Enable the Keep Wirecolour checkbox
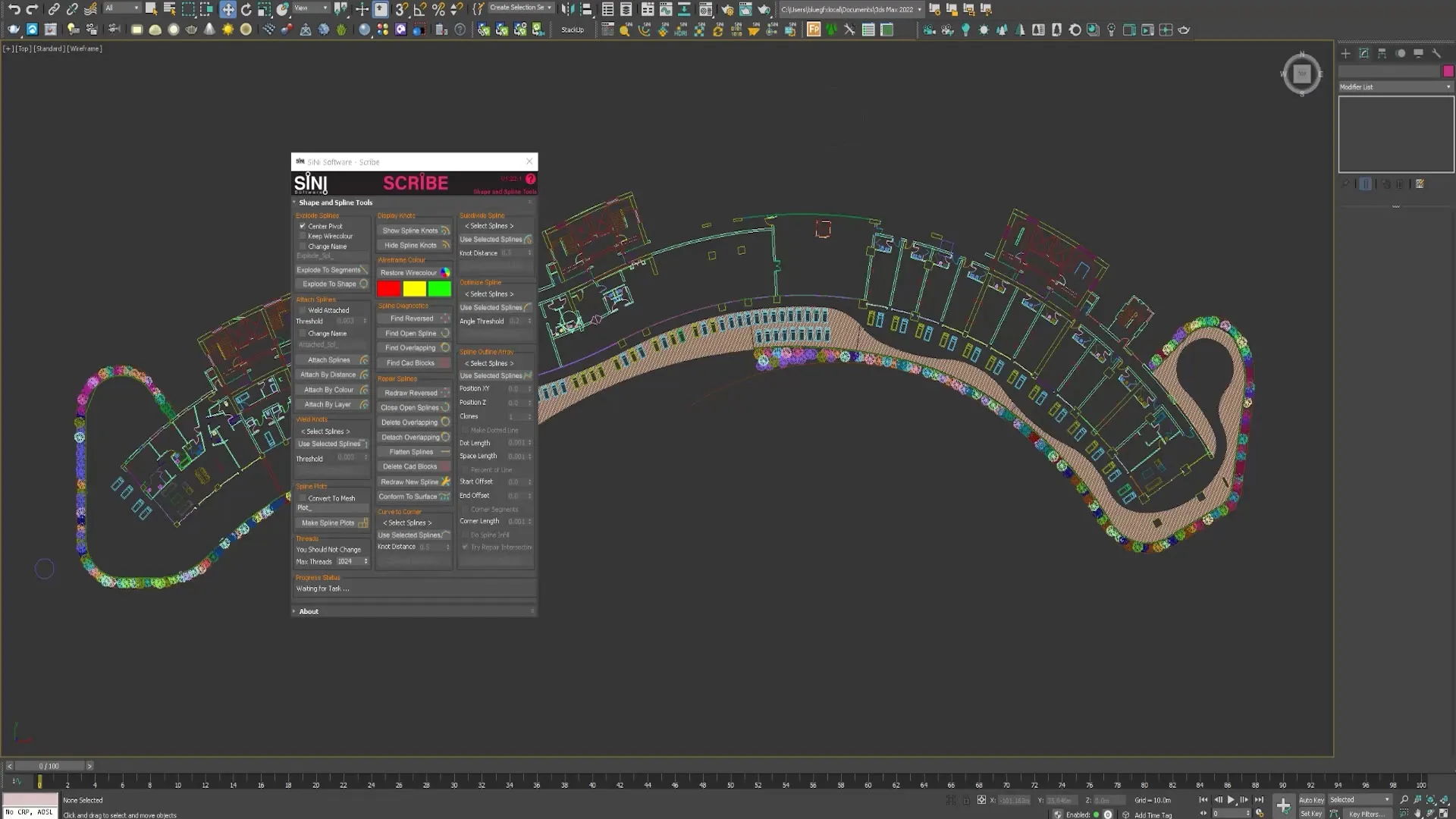This screenshot has width=1456, height=819. tap(303, 236)
